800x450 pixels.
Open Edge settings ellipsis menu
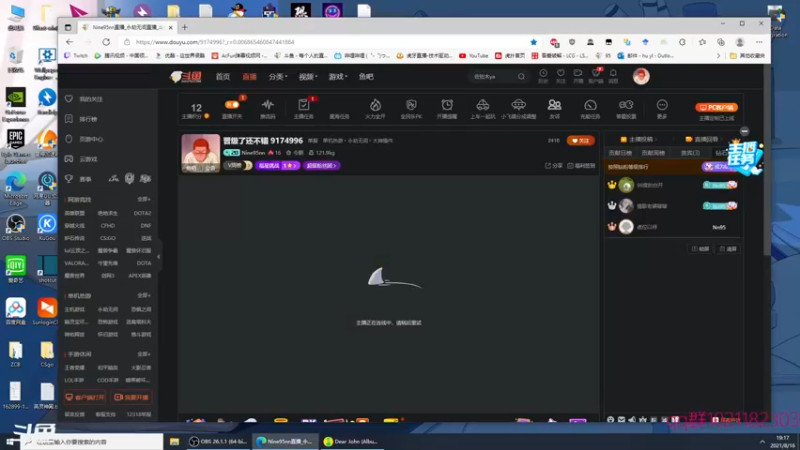759,42
